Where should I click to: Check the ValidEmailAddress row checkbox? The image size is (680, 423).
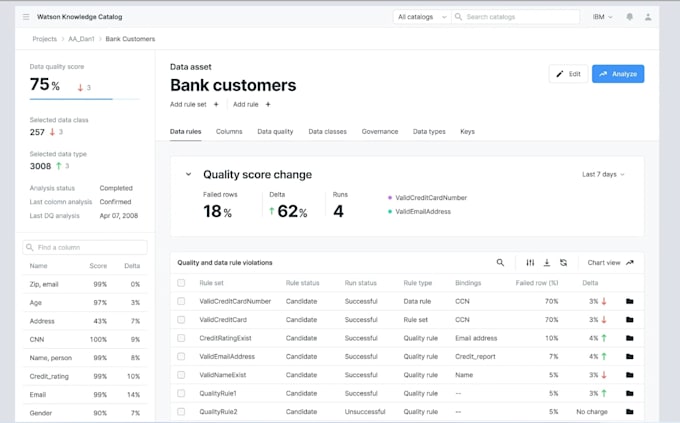click(x=181, y=357)
